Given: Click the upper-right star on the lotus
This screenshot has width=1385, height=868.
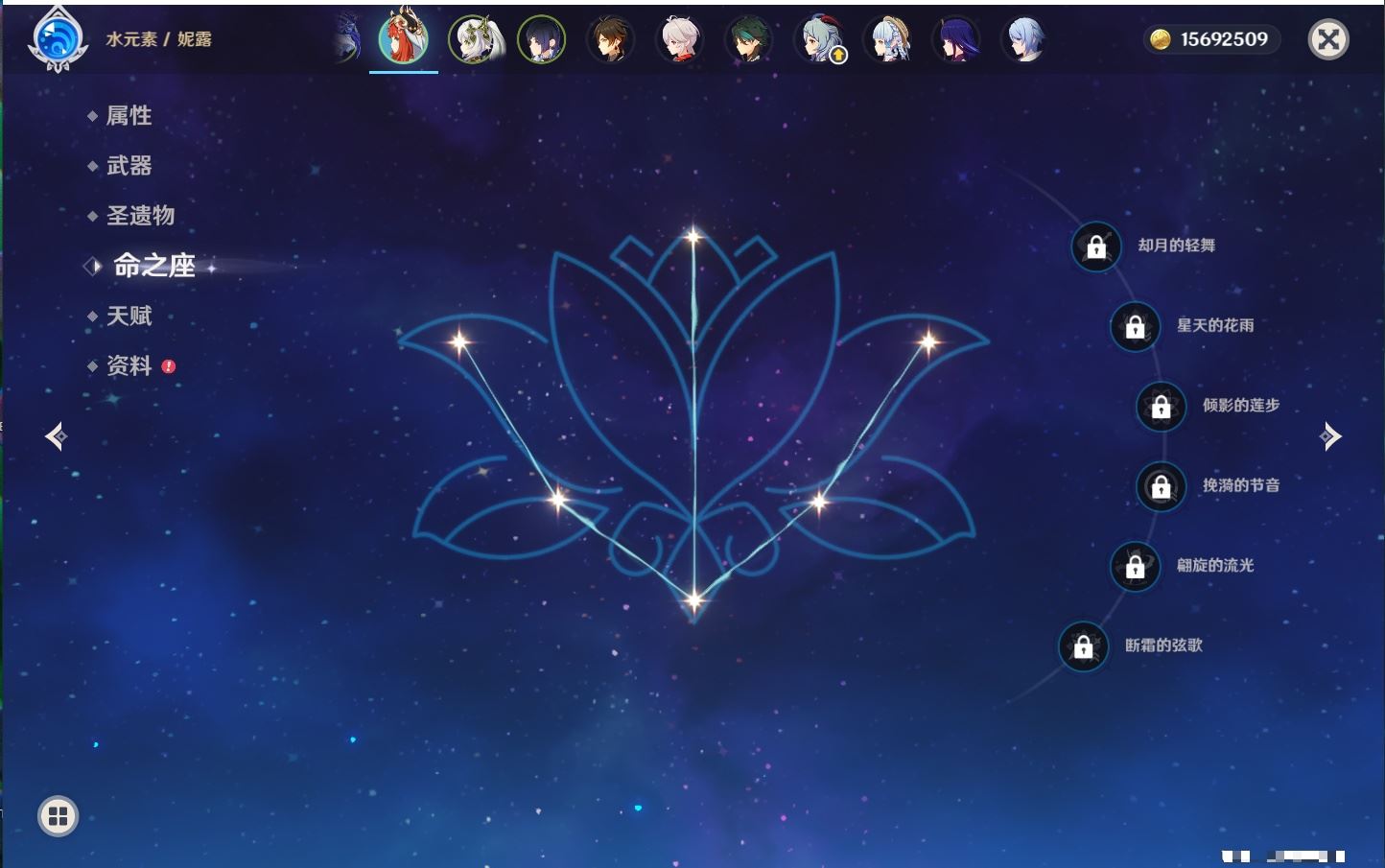Looking at the screenshot, I should coord(927,341).
